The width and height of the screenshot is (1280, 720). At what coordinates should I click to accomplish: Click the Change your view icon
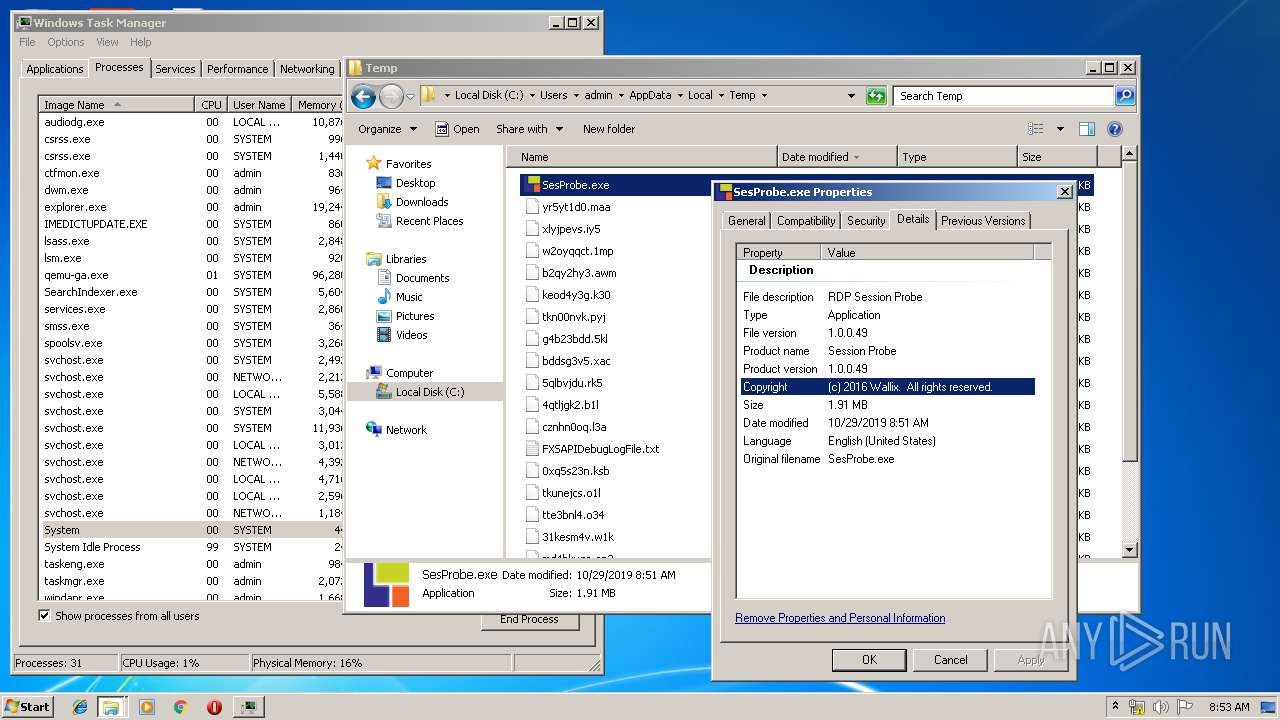pos(1036,129)
